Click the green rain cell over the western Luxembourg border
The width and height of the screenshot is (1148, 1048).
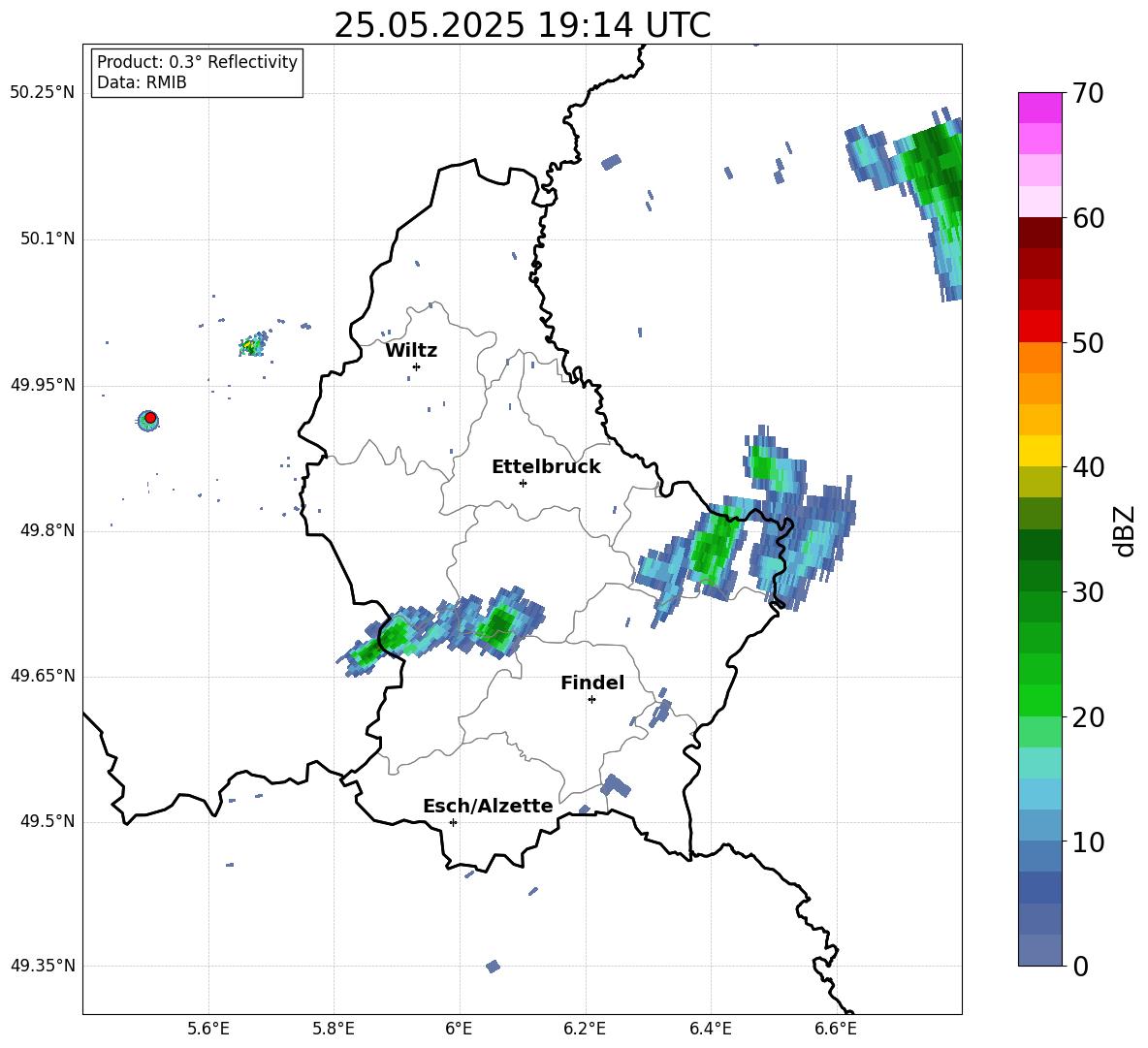tap(382, 641)
